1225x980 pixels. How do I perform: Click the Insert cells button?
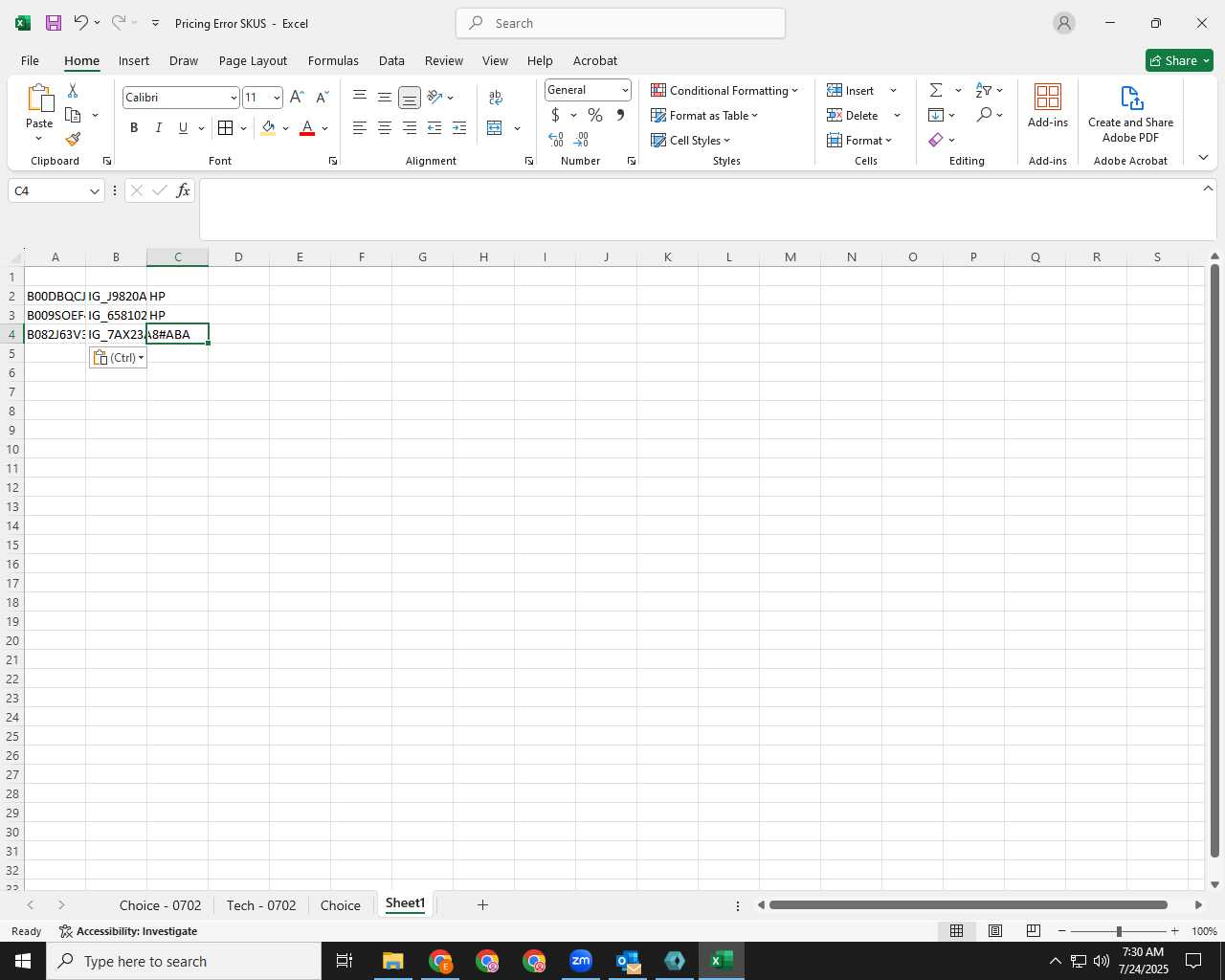tap(850, 90)
